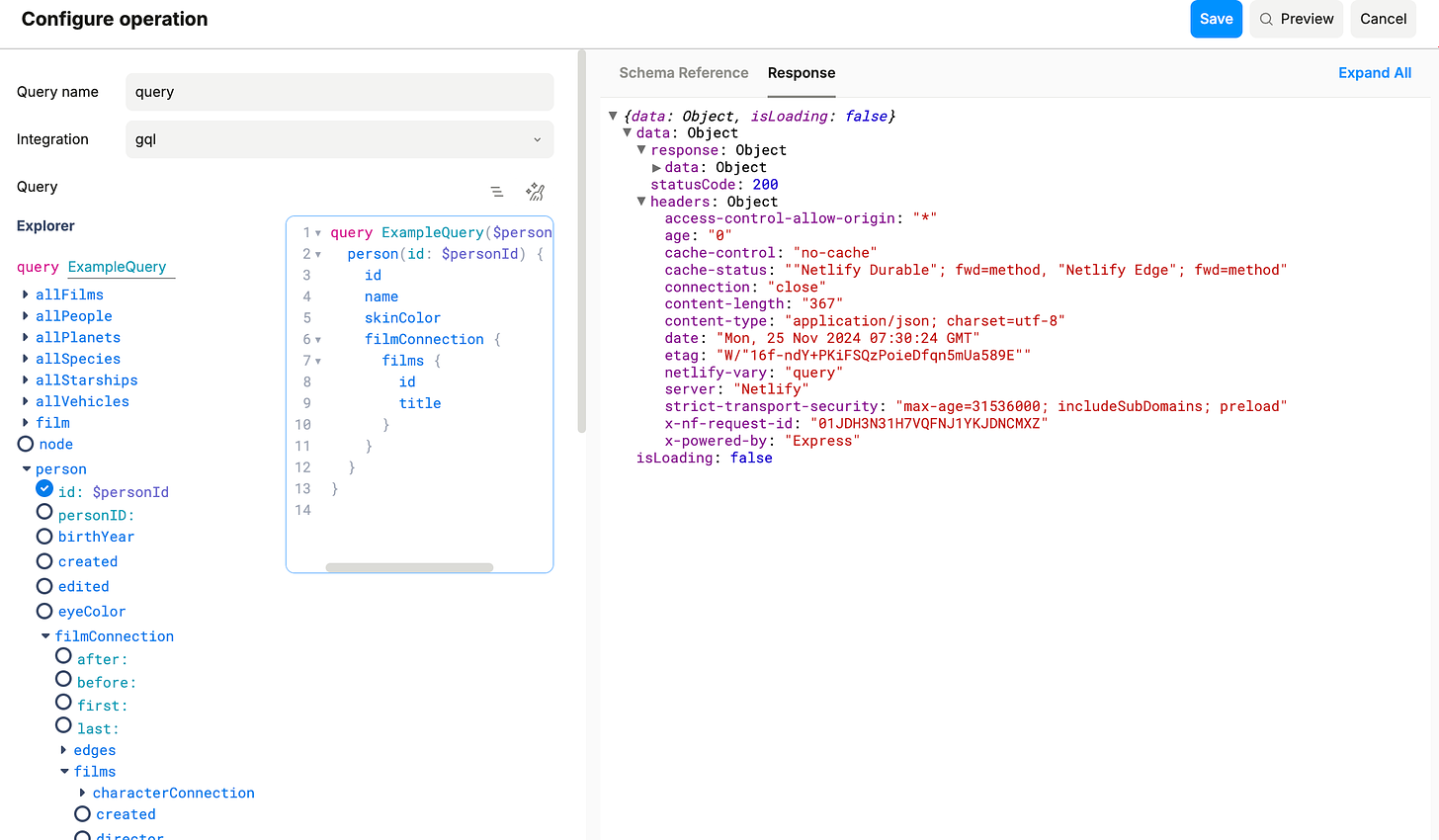1439x840 pixels.
Task: Expand the nested data Object in response
Action: tap(656, 167)
